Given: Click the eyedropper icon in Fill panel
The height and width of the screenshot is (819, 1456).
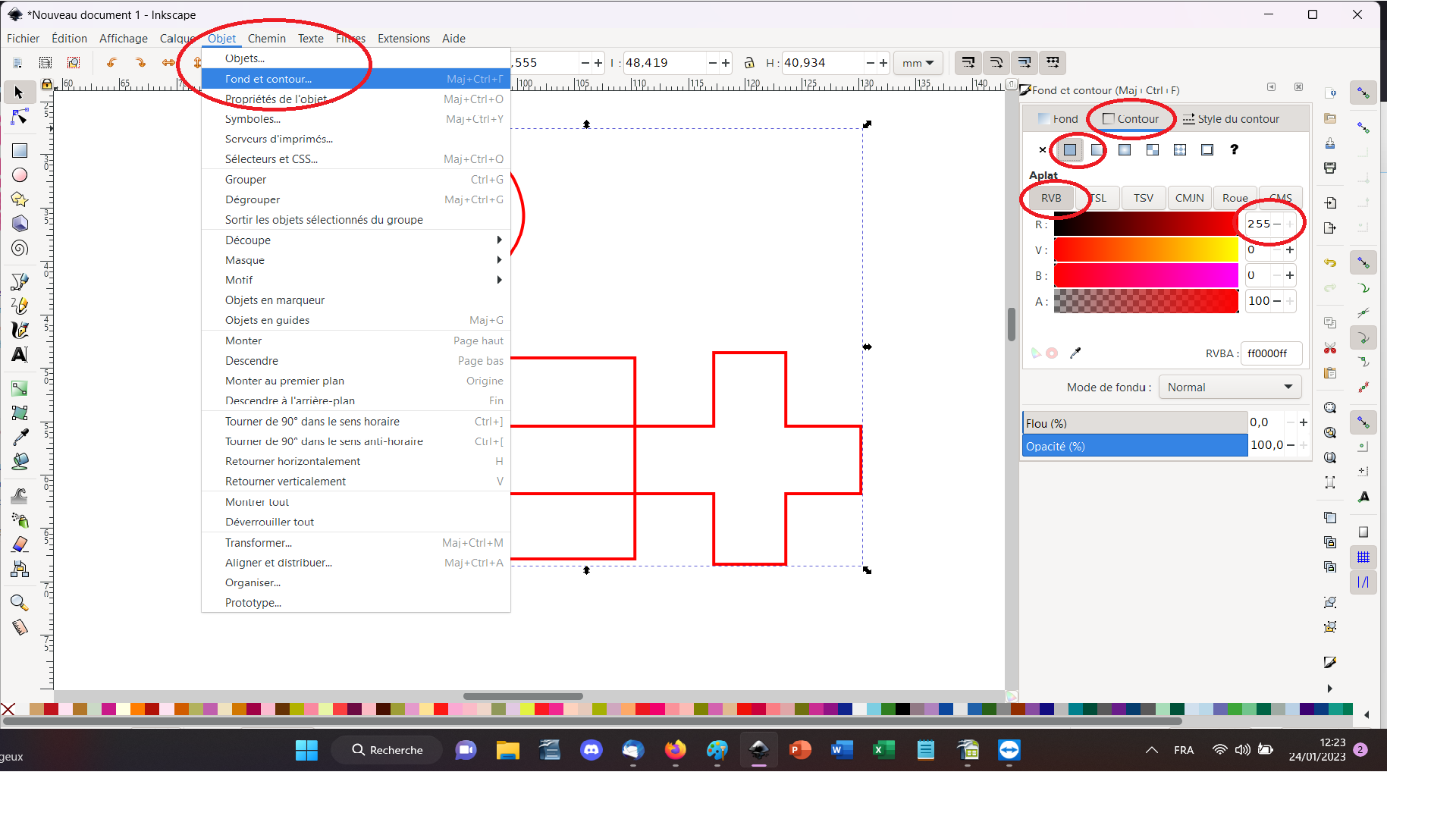Looking at the screenshot, I should (1075, 353).
